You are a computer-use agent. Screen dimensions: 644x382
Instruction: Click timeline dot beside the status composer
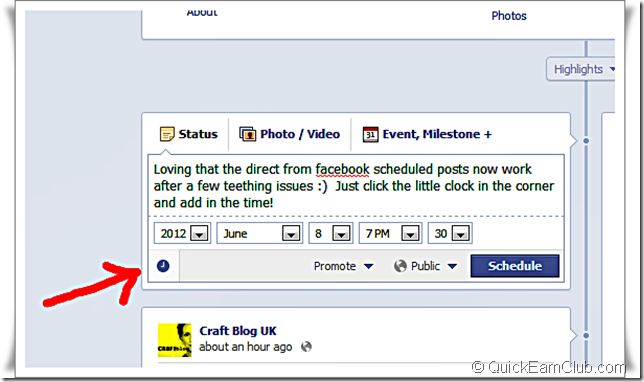pos(586,141)
